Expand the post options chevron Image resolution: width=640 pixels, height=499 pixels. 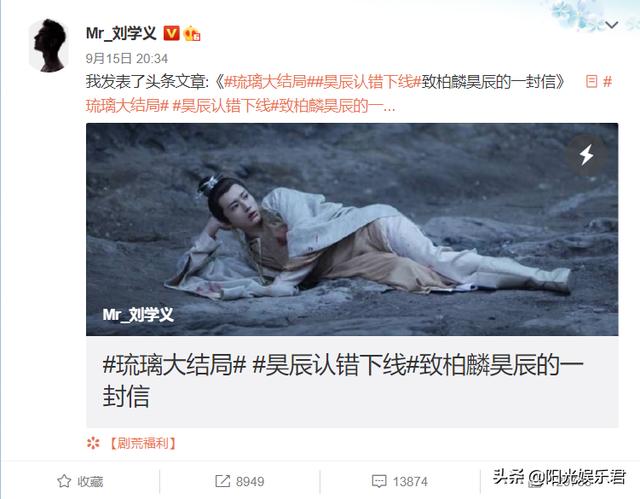(611, 25)
